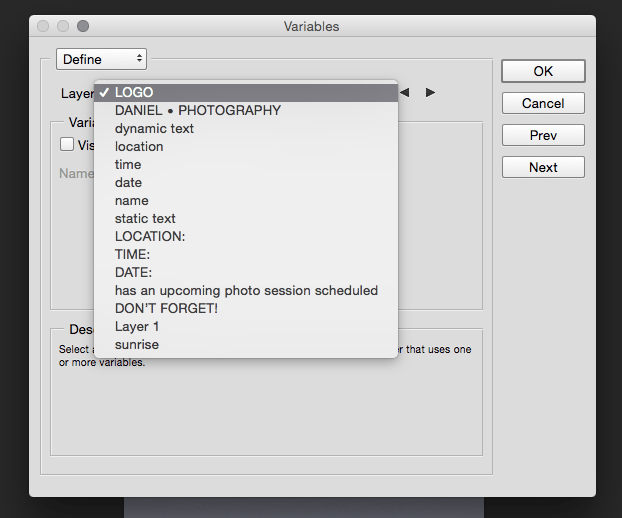Pick the lowercase location layer option

(139, 147)
